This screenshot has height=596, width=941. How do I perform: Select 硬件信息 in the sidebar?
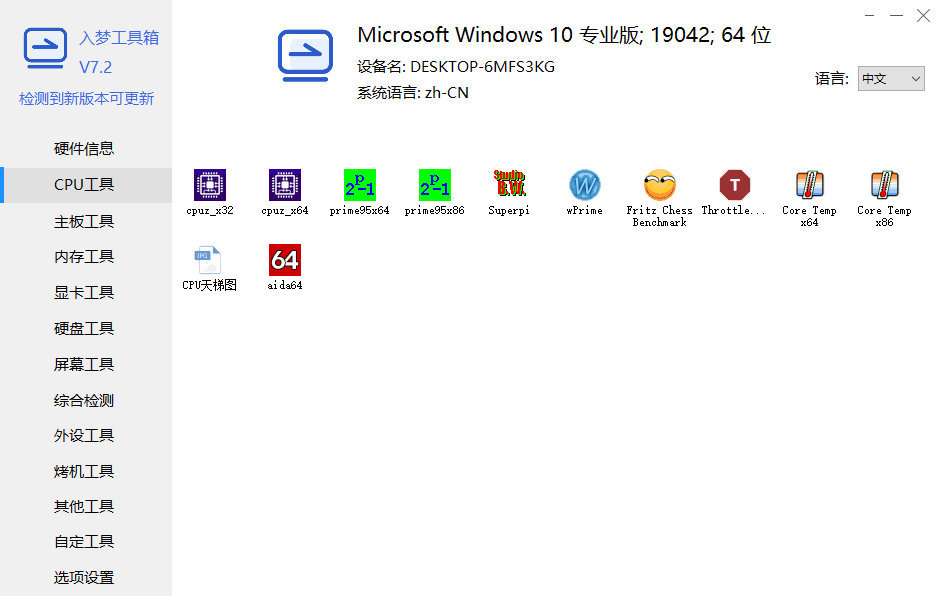pos(86,149)
